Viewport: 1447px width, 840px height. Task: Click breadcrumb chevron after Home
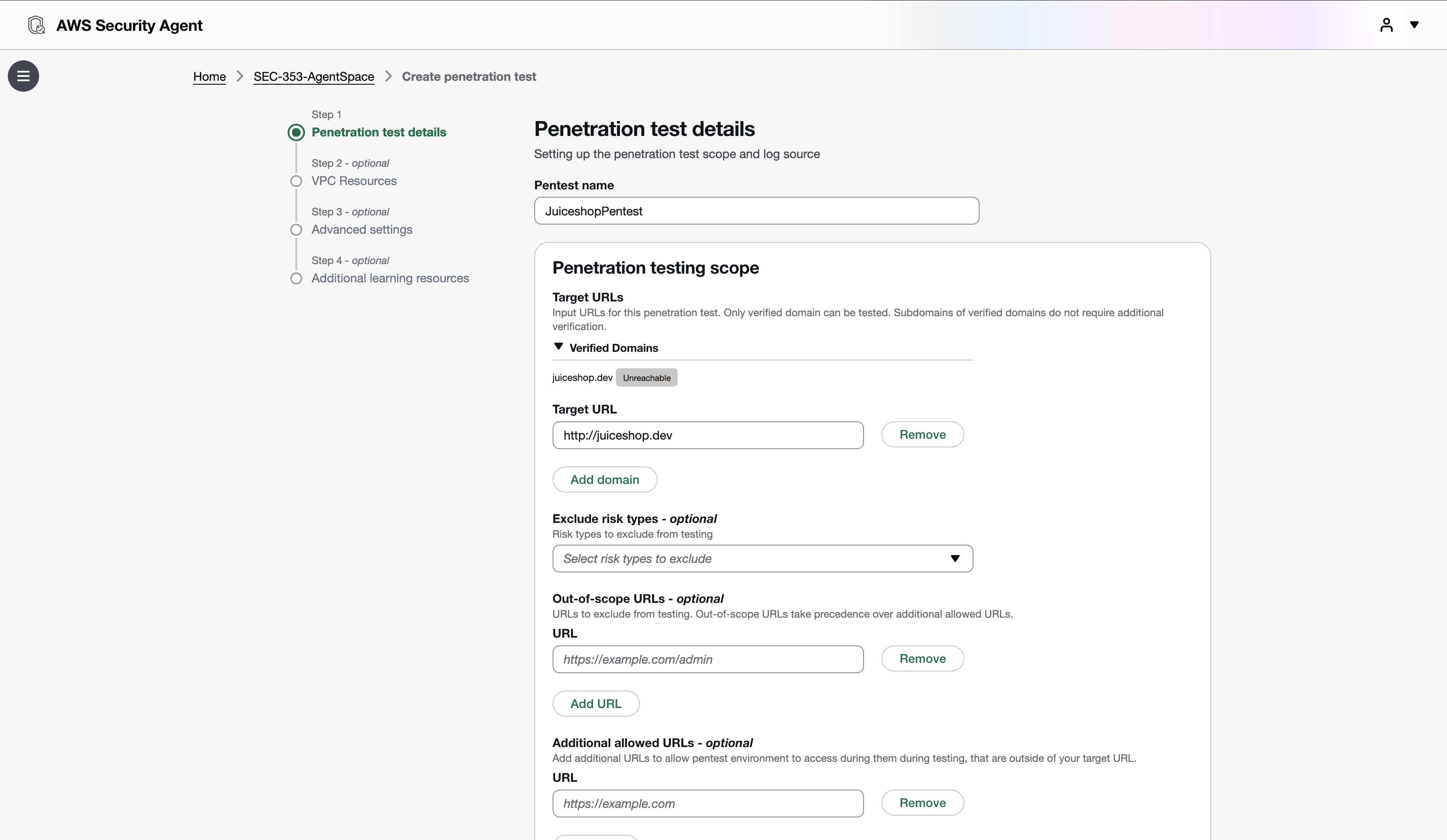pos(240,76)
